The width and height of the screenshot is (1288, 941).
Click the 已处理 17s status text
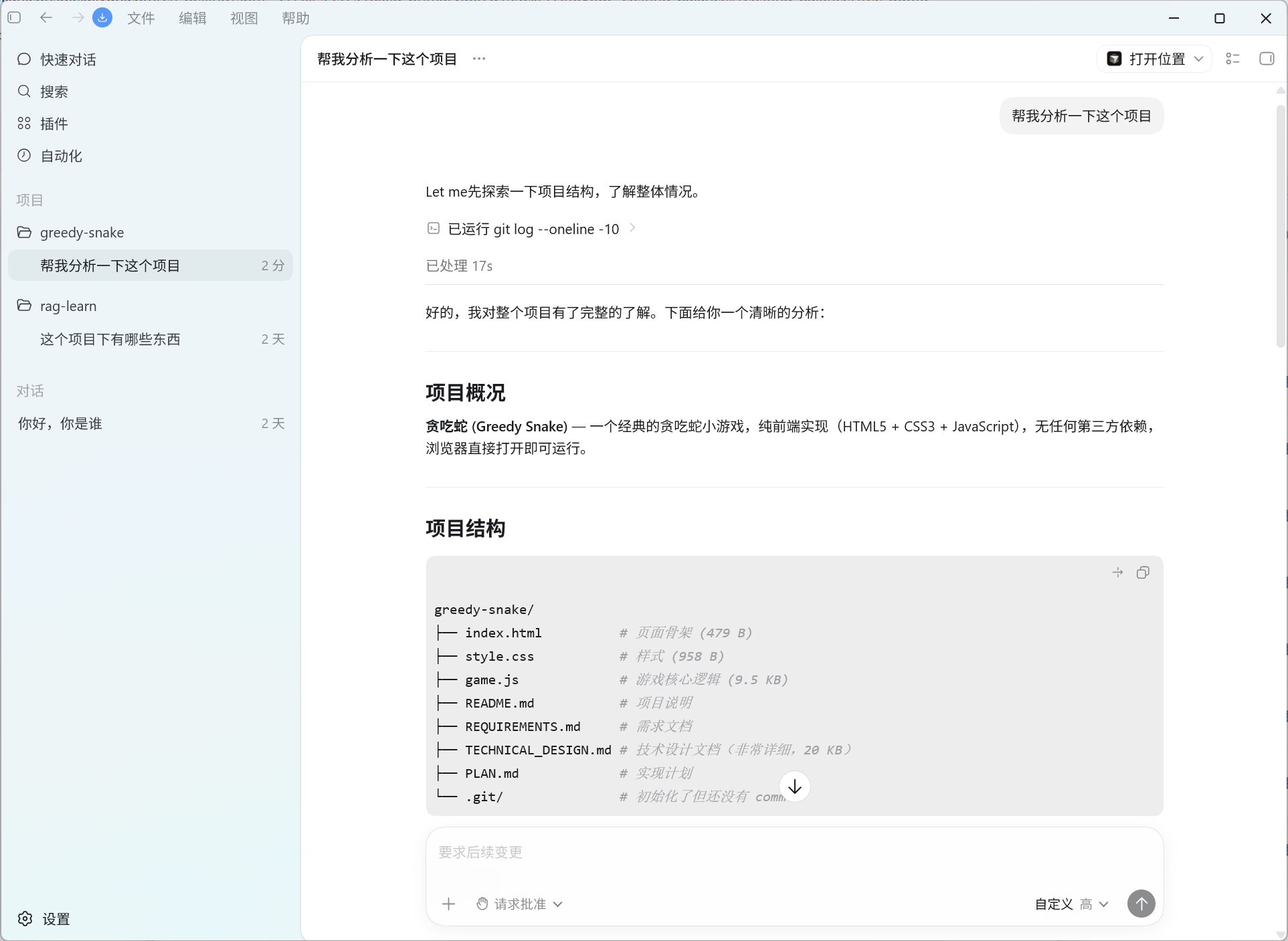459,266
